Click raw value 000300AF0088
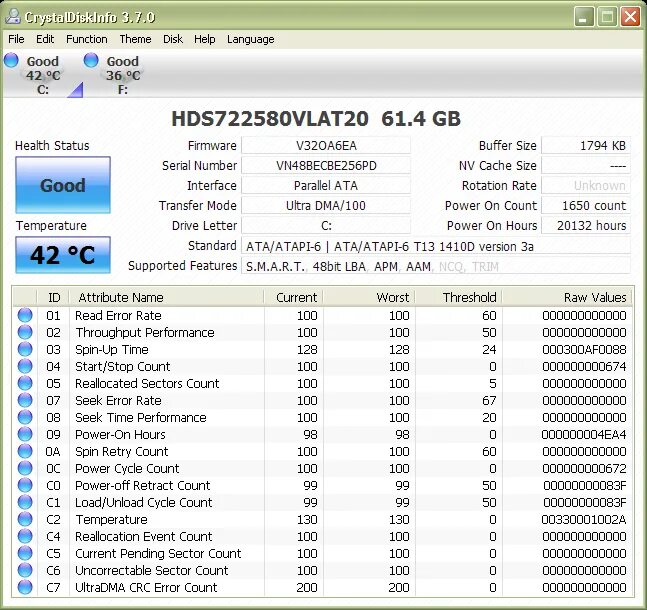Viewport: 647px width, 610px height. pos(584,350)
